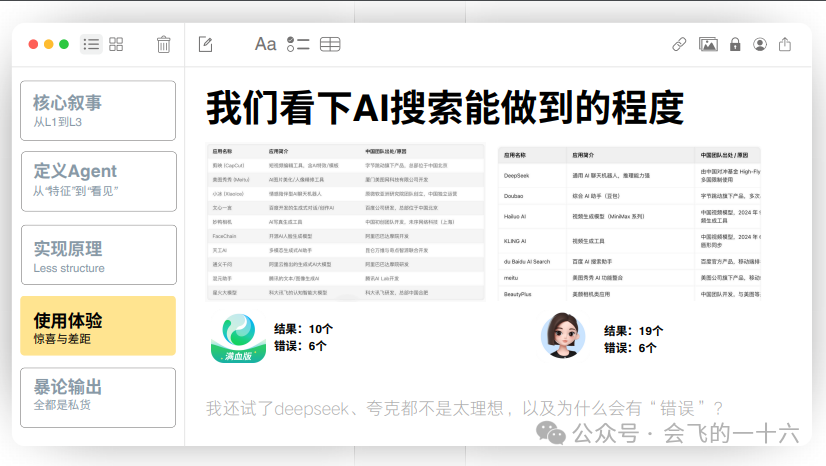826x466 pixels.
Task: Open the collaborate people icon
Action: 760,44
